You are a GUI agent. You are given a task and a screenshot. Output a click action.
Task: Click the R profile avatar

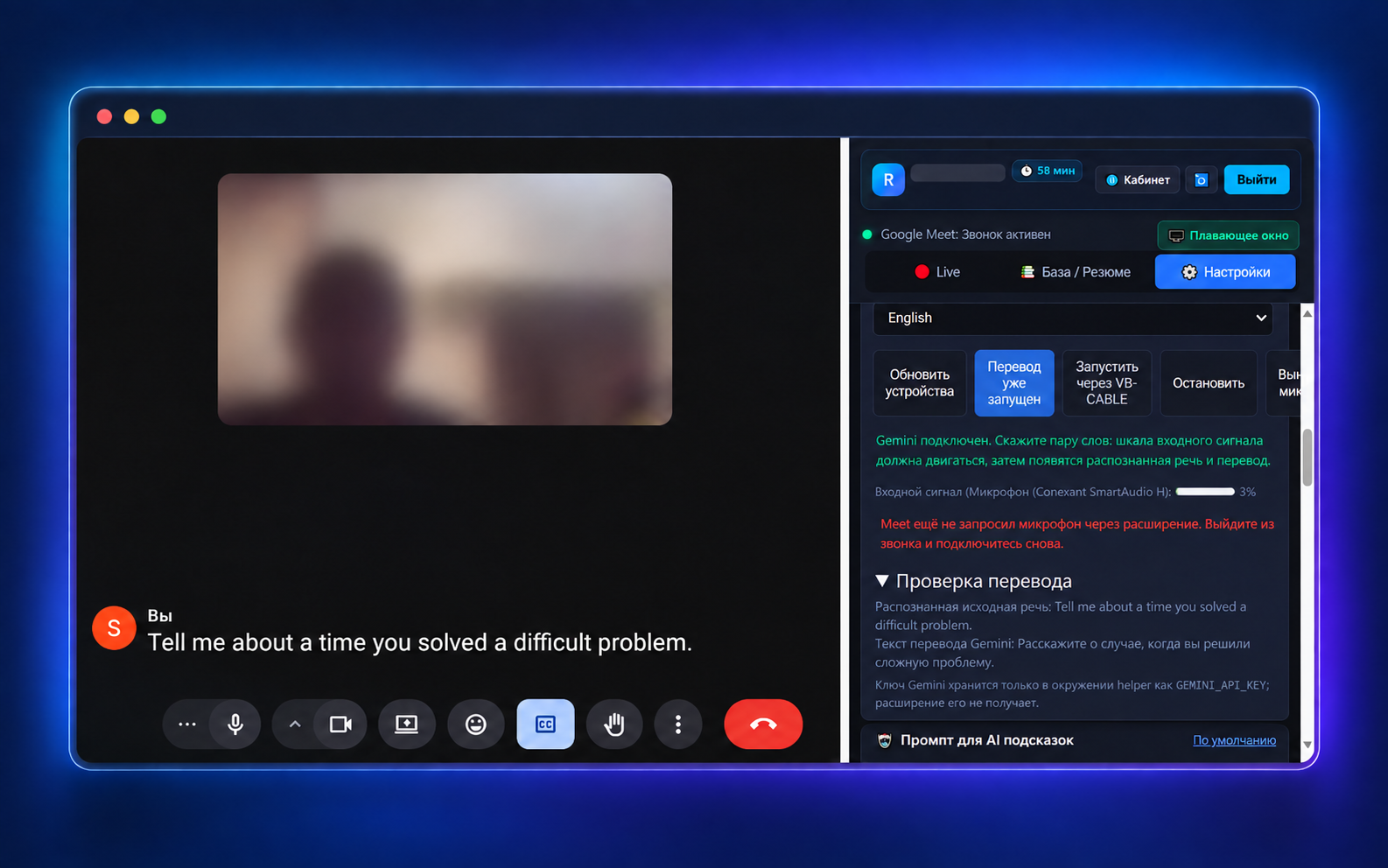pos(888,179)
